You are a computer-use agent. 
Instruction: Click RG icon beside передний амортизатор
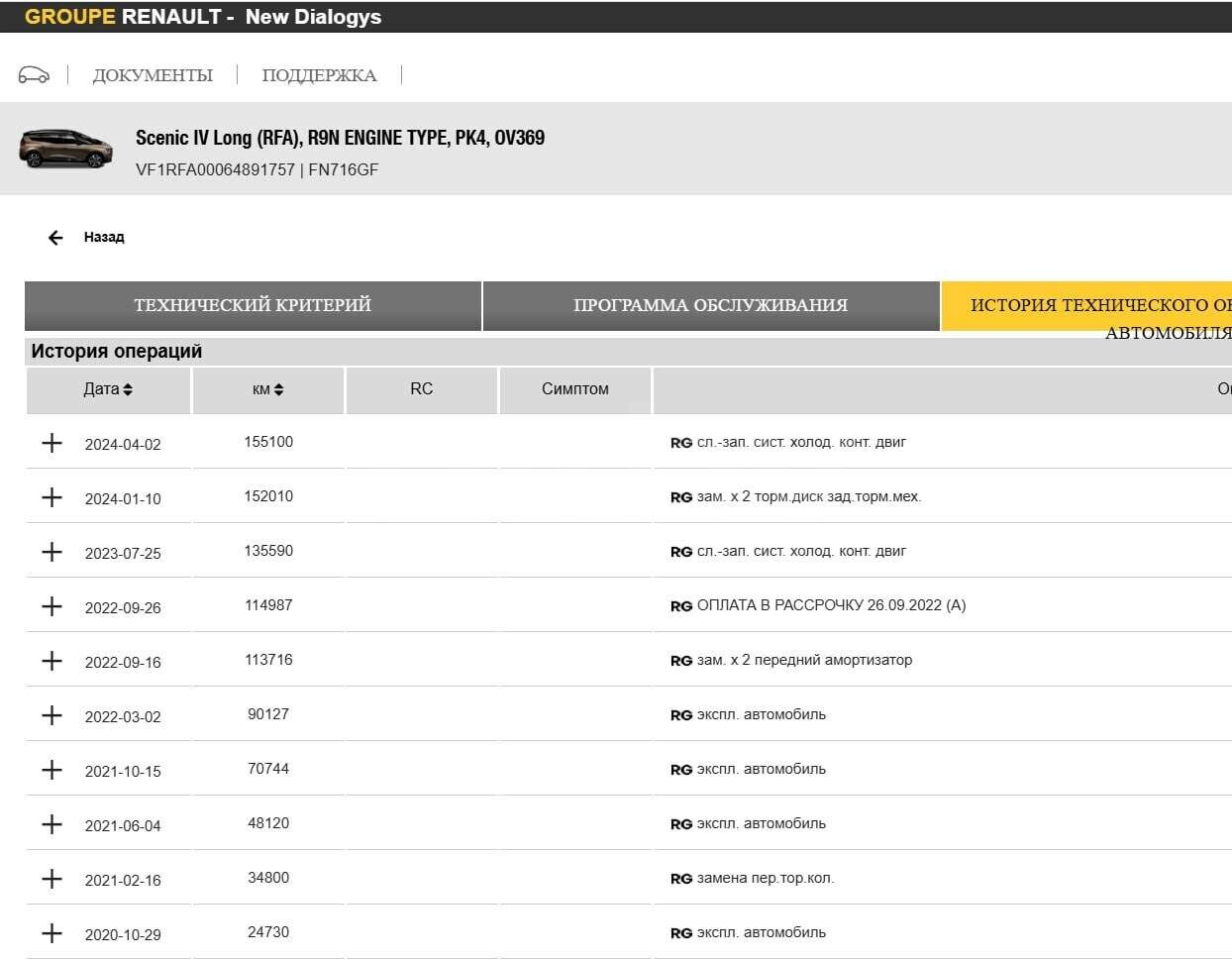point(681,661)
